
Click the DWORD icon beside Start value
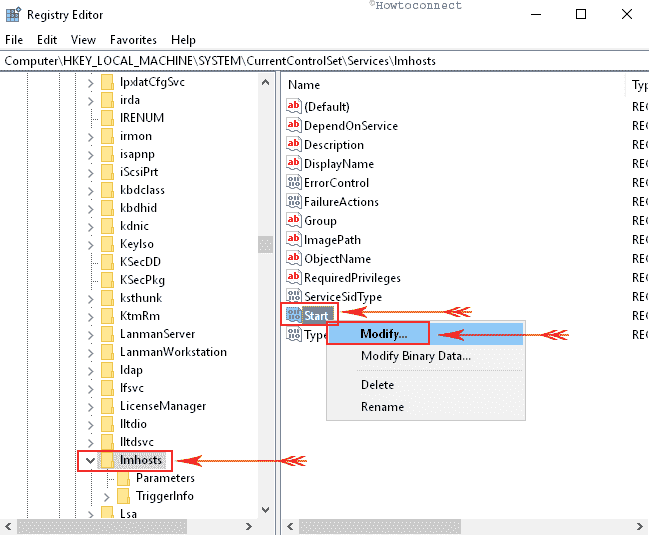pyautogui.click(x=293, y=315)
